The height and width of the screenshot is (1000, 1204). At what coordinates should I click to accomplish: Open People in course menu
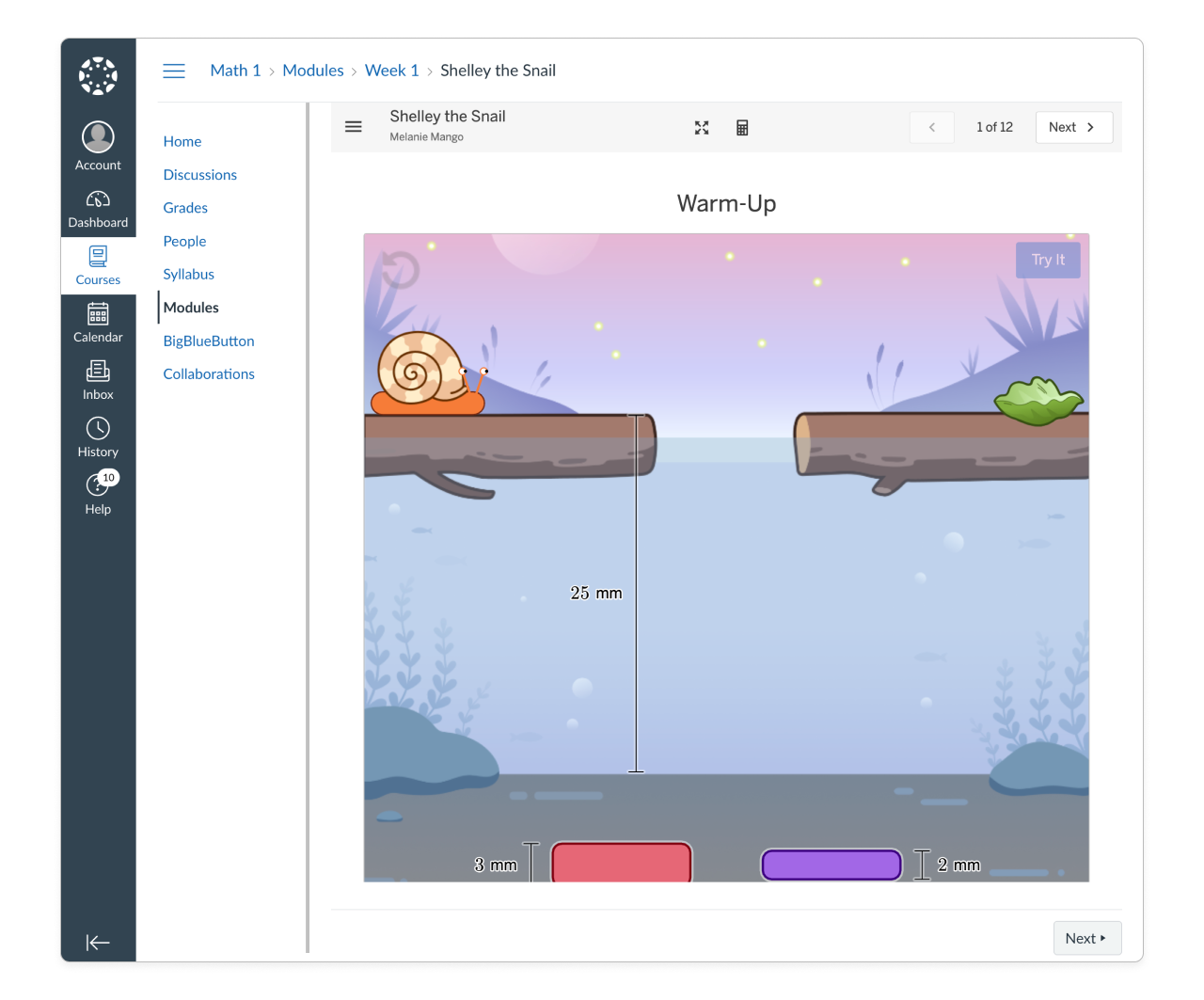pyautogui.click(x=184, y=241)
